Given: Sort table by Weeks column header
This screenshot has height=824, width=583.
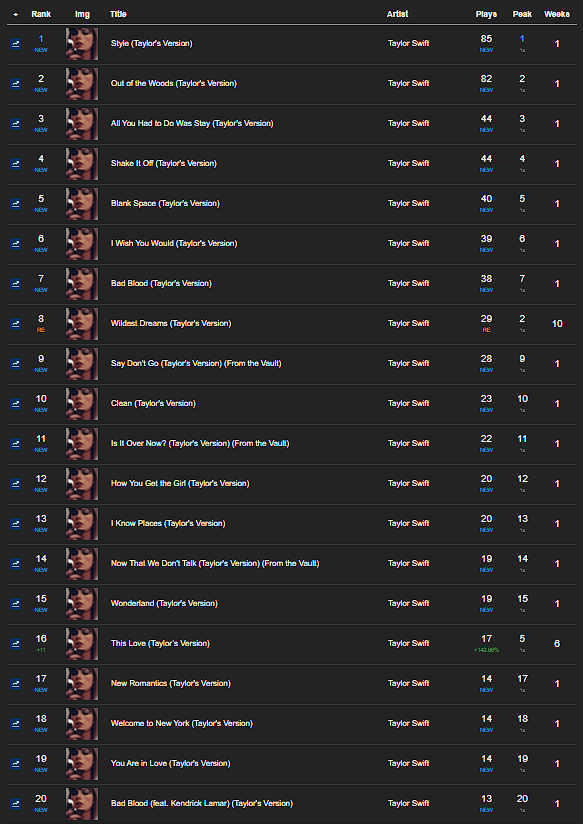Looking at the screenshot, I should point(557,14).
